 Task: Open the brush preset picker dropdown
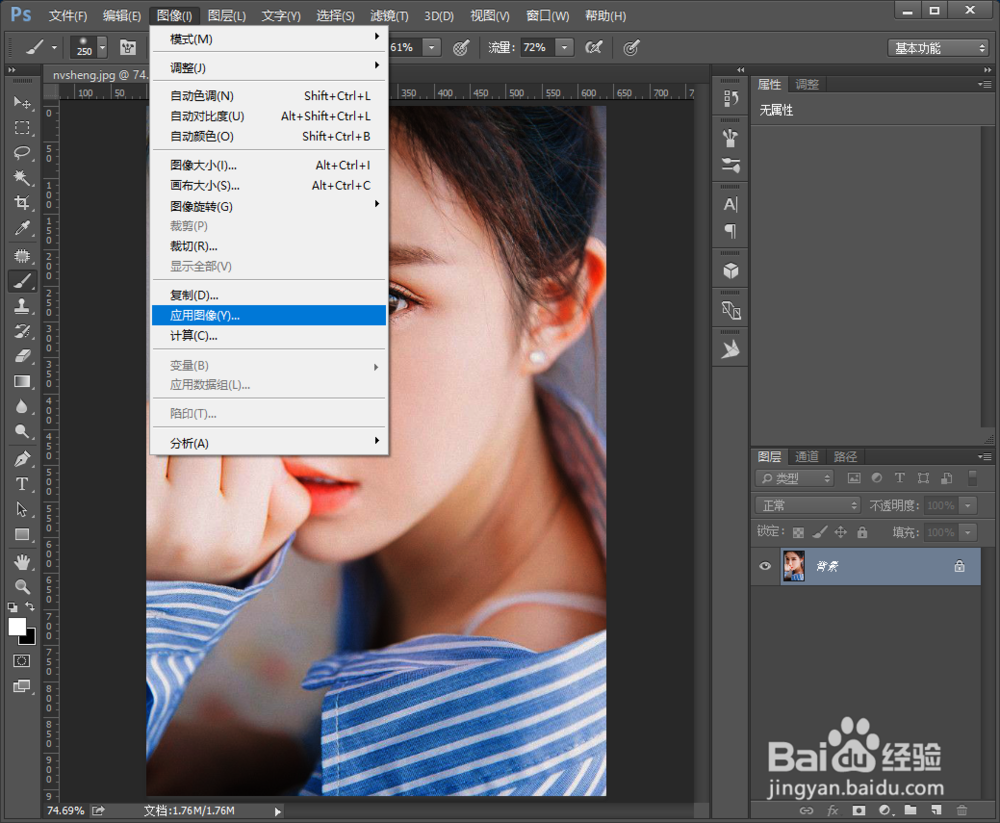102,47
